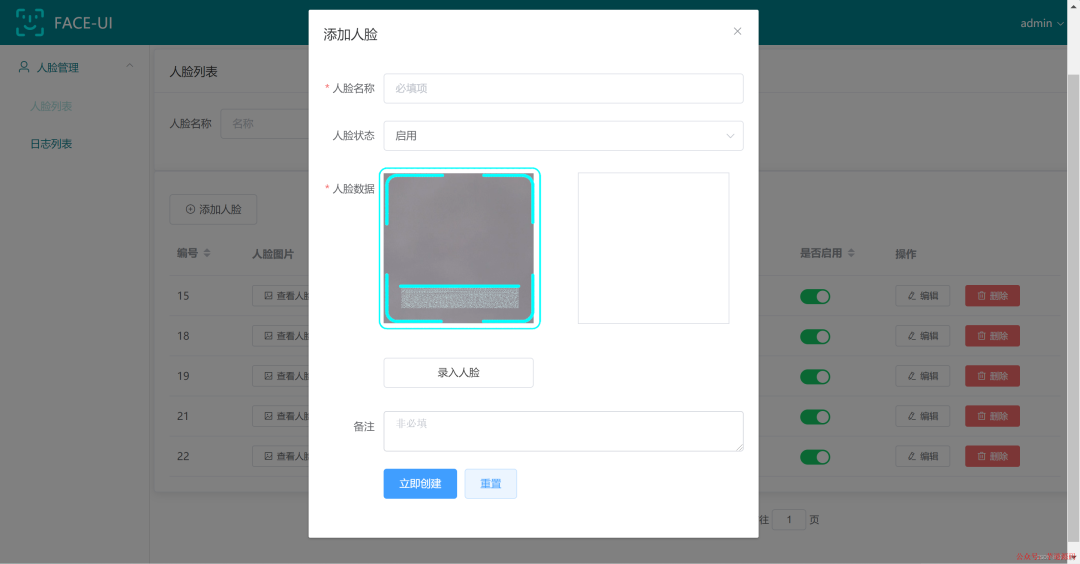Click 删除 for row 19
The width and height of the screenshot is (1080, 564).
coord(993,376)
